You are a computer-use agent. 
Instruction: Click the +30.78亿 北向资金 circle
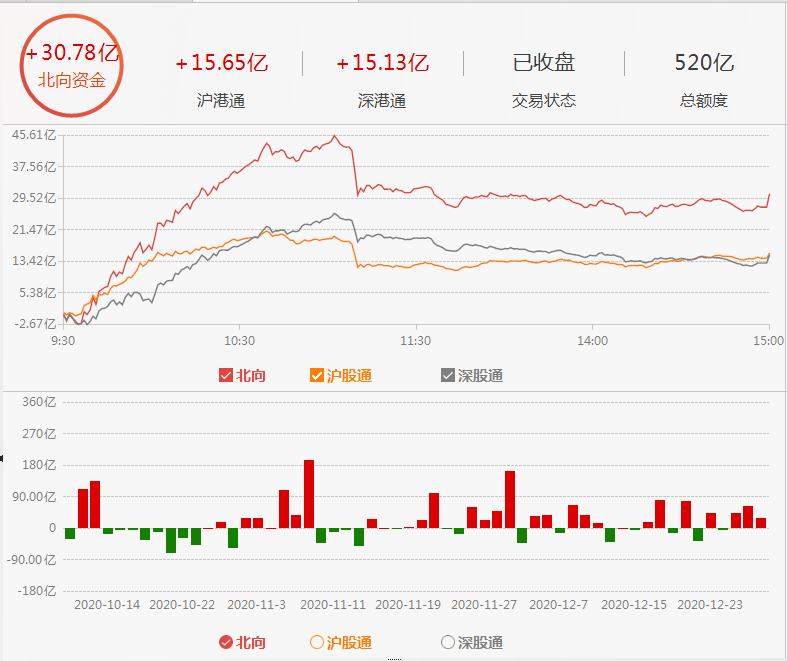coord(71,66)
